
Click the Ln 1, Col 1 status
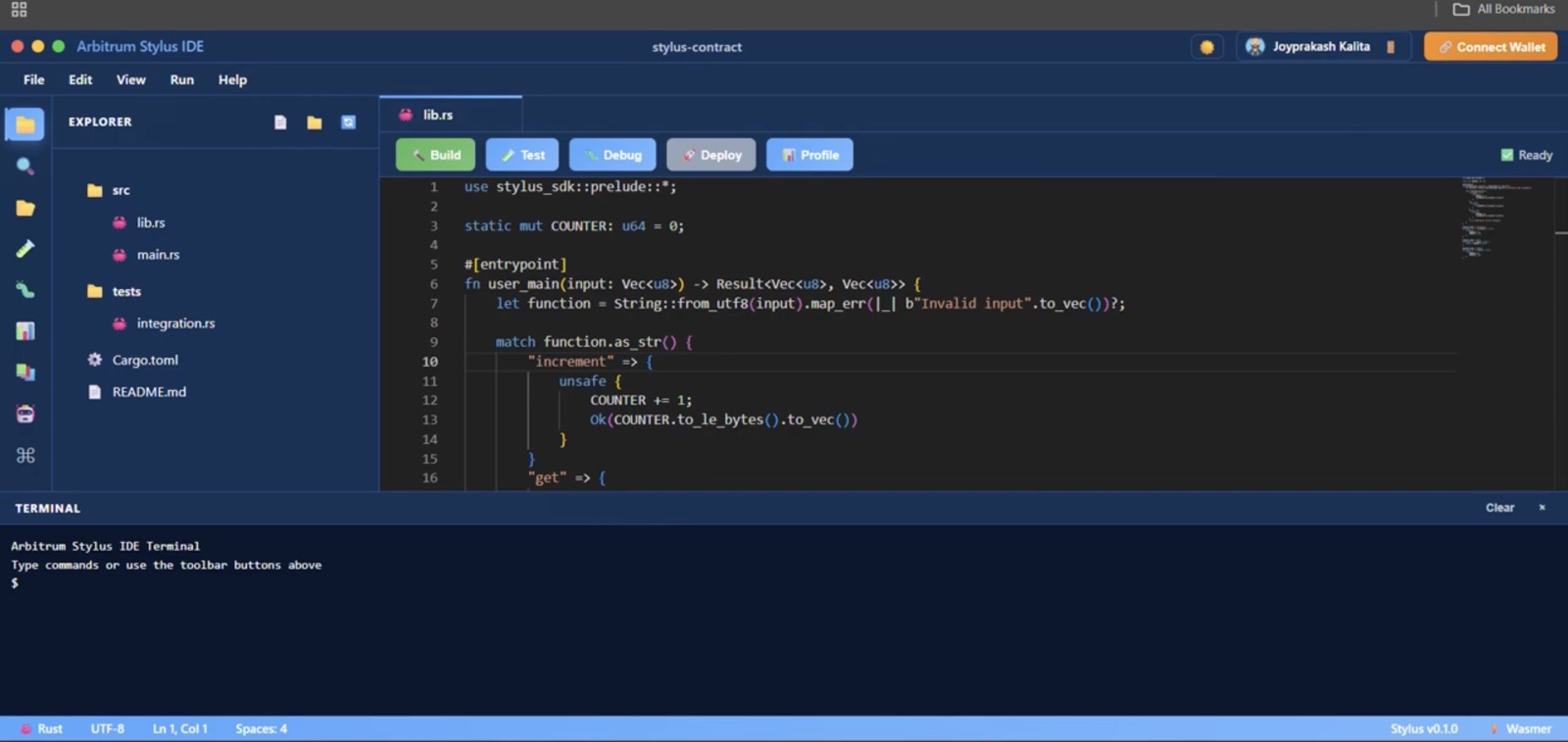tap(180, 729)
